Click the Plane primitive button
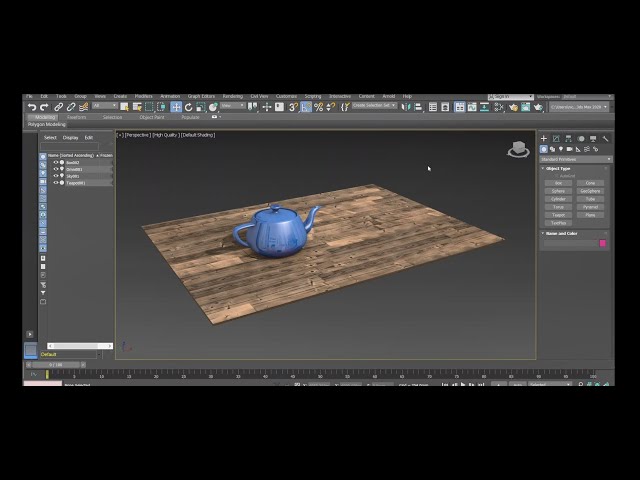This screenshot has width=640, height=480. point(590,215)
